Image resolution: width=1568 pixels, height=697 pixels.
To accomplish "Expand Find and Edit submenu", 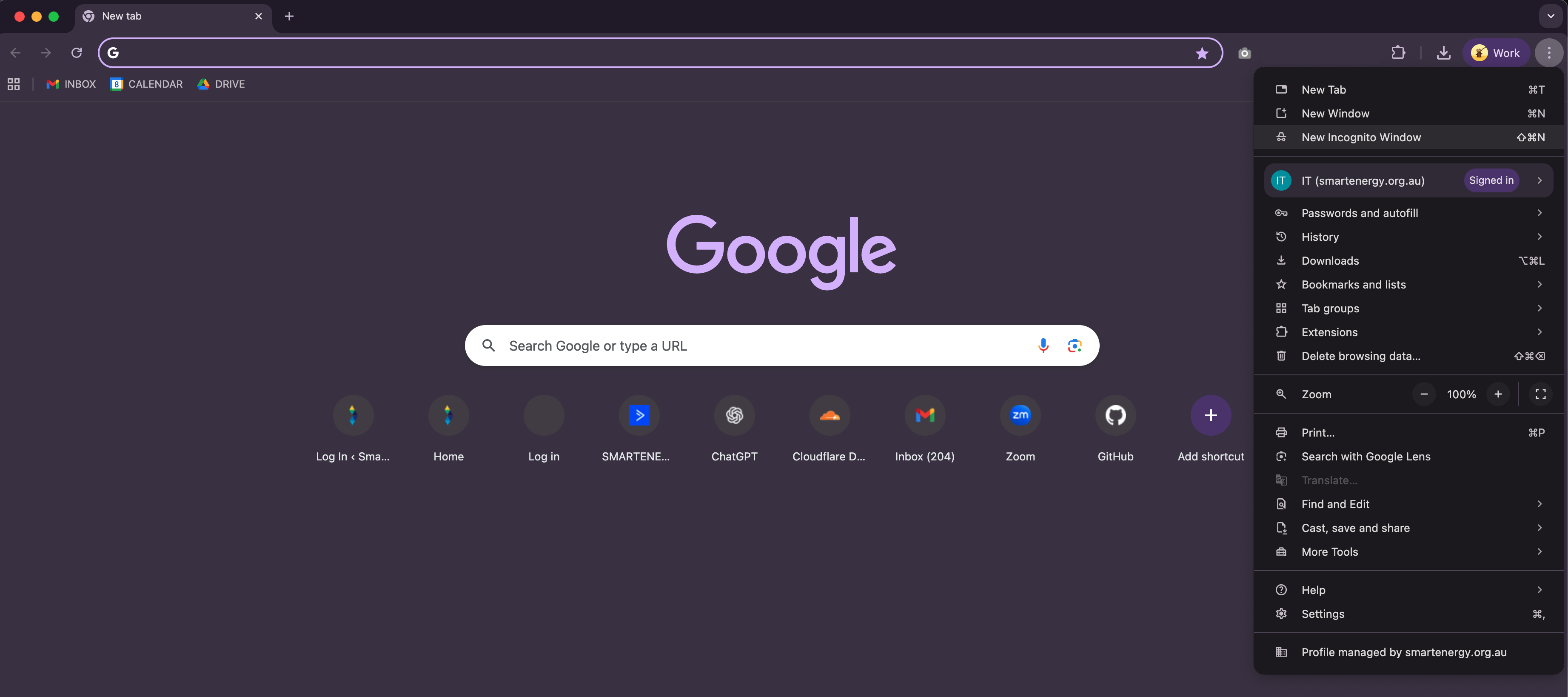I will click(x=1408, y=504).
